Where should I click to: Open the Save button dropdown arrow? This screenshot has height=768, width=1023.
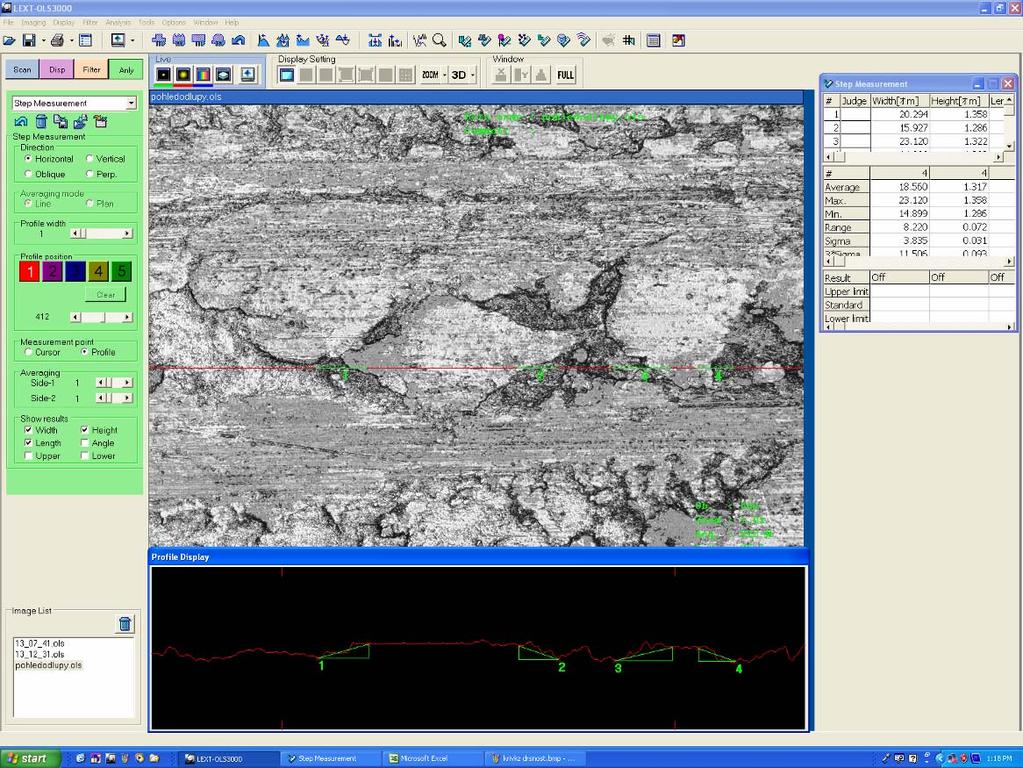(x=43, y=40)
